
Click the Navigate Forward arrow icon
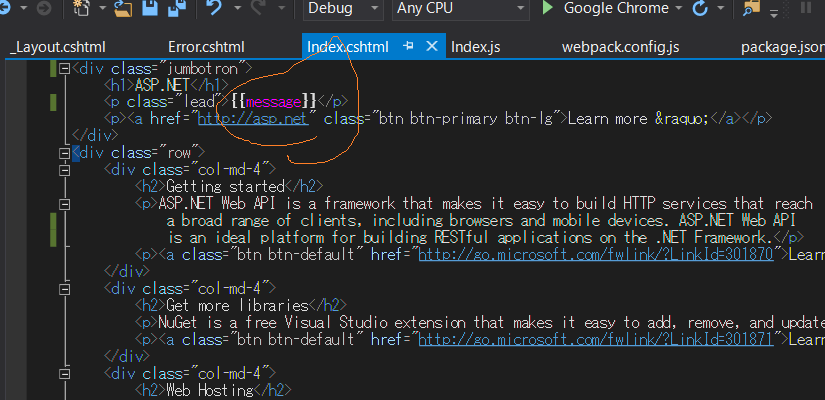pyautogui.click(x=44, y=8)
